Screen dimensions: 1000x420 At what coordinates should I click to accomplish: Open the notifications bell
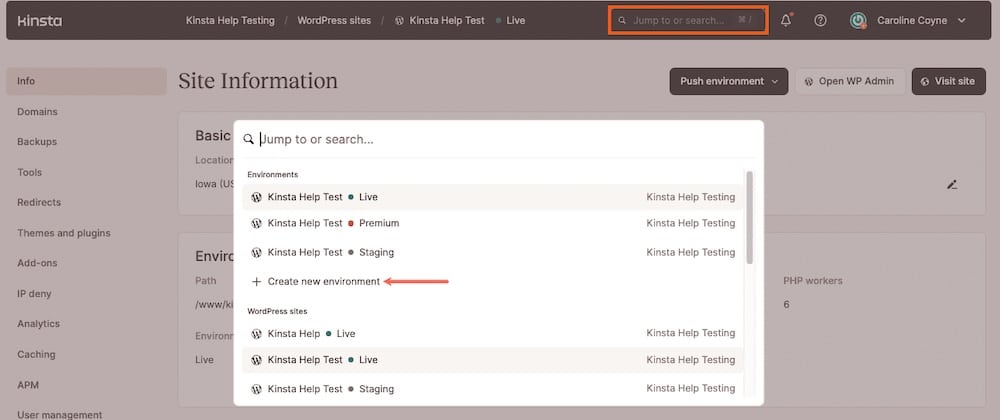pos(786,20)
